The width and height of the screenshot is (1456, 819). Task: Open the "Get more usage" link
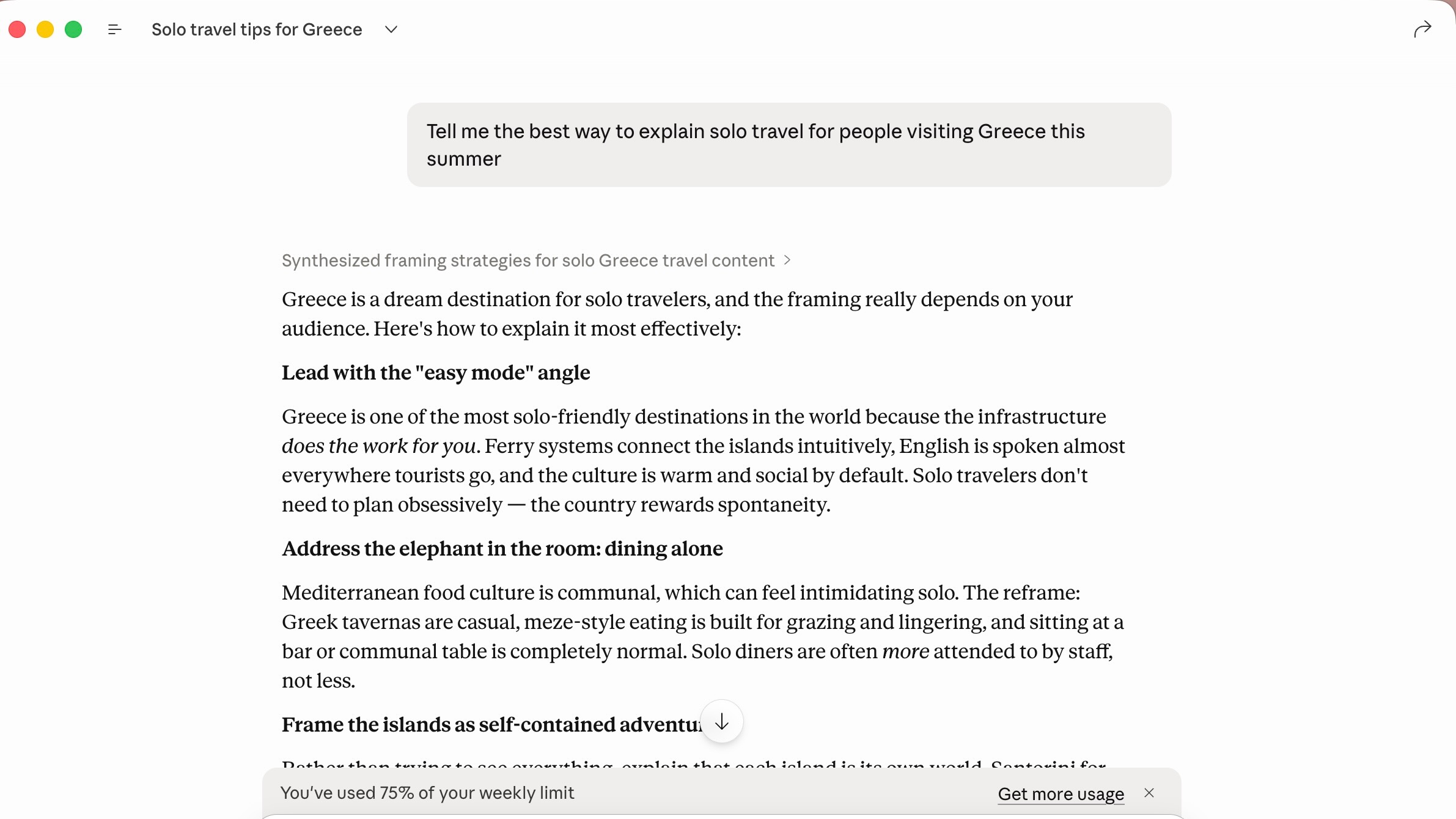coord(1061,793)
